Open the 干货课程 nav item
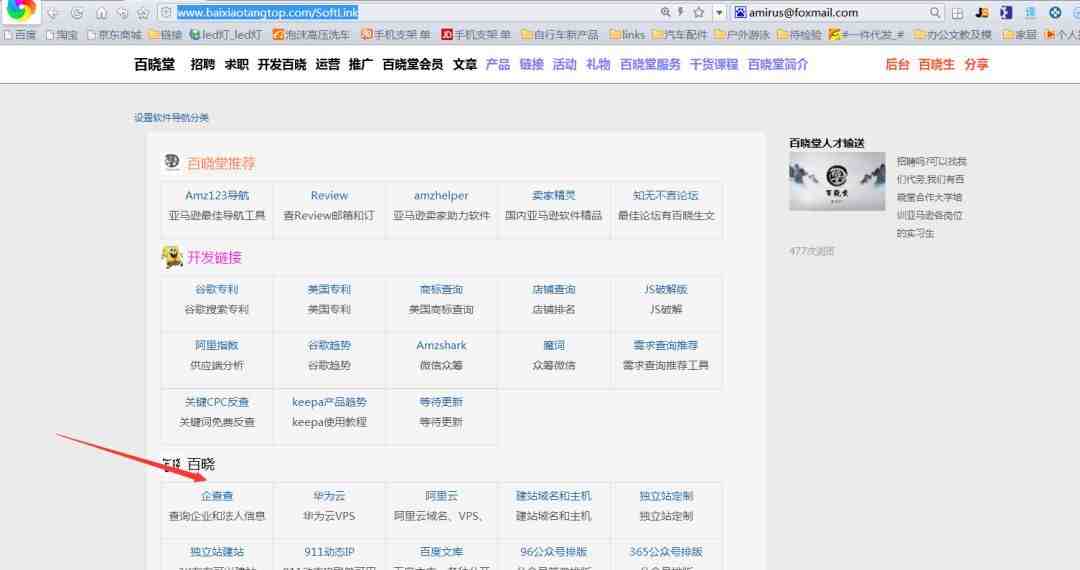 pyautogui.click(x=714, y=64)
